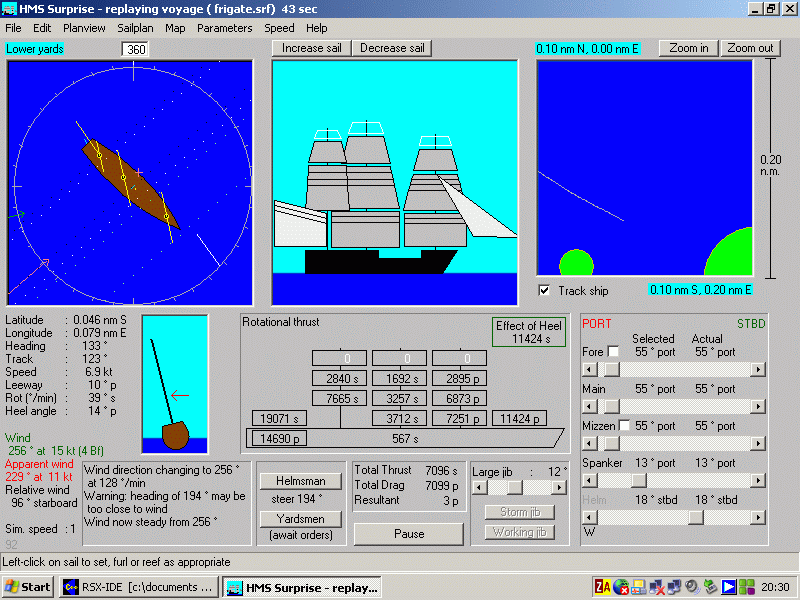Click the 14690 p thrust value
The image size is (800, 600).
(x=279, y=439)
